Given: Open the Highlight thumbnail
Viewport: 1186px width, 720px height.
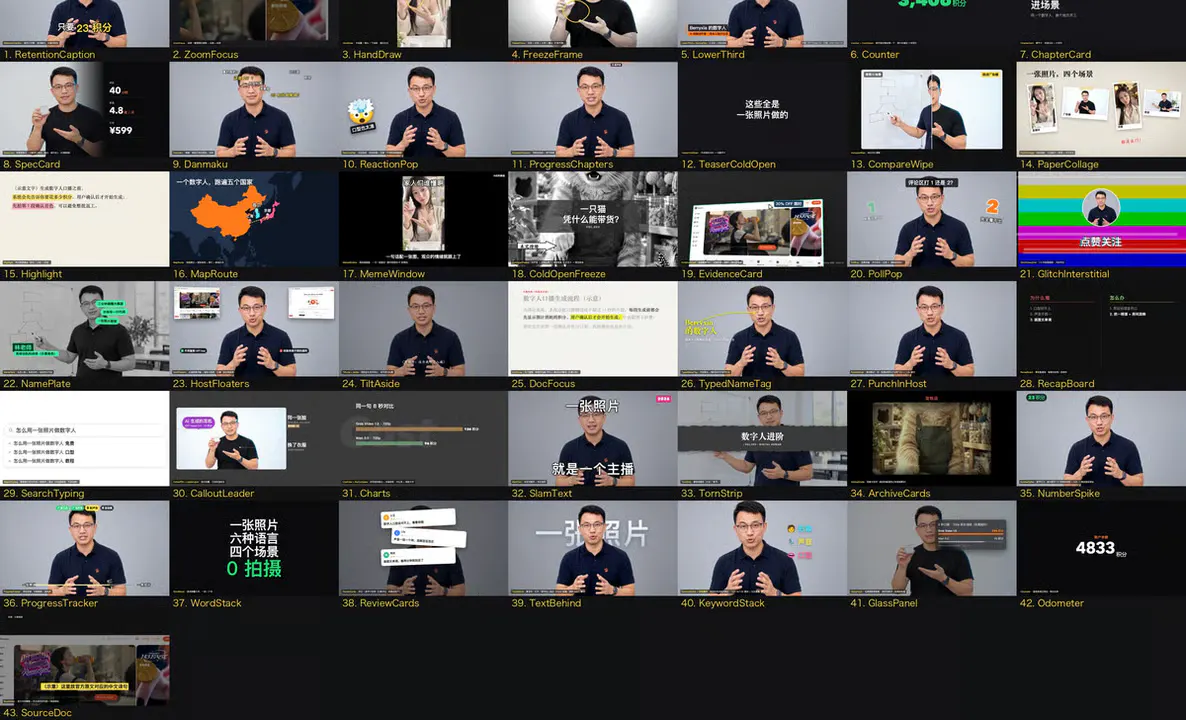Looking at the screenshot, I should pyautogui.click(x=85, y=219).
